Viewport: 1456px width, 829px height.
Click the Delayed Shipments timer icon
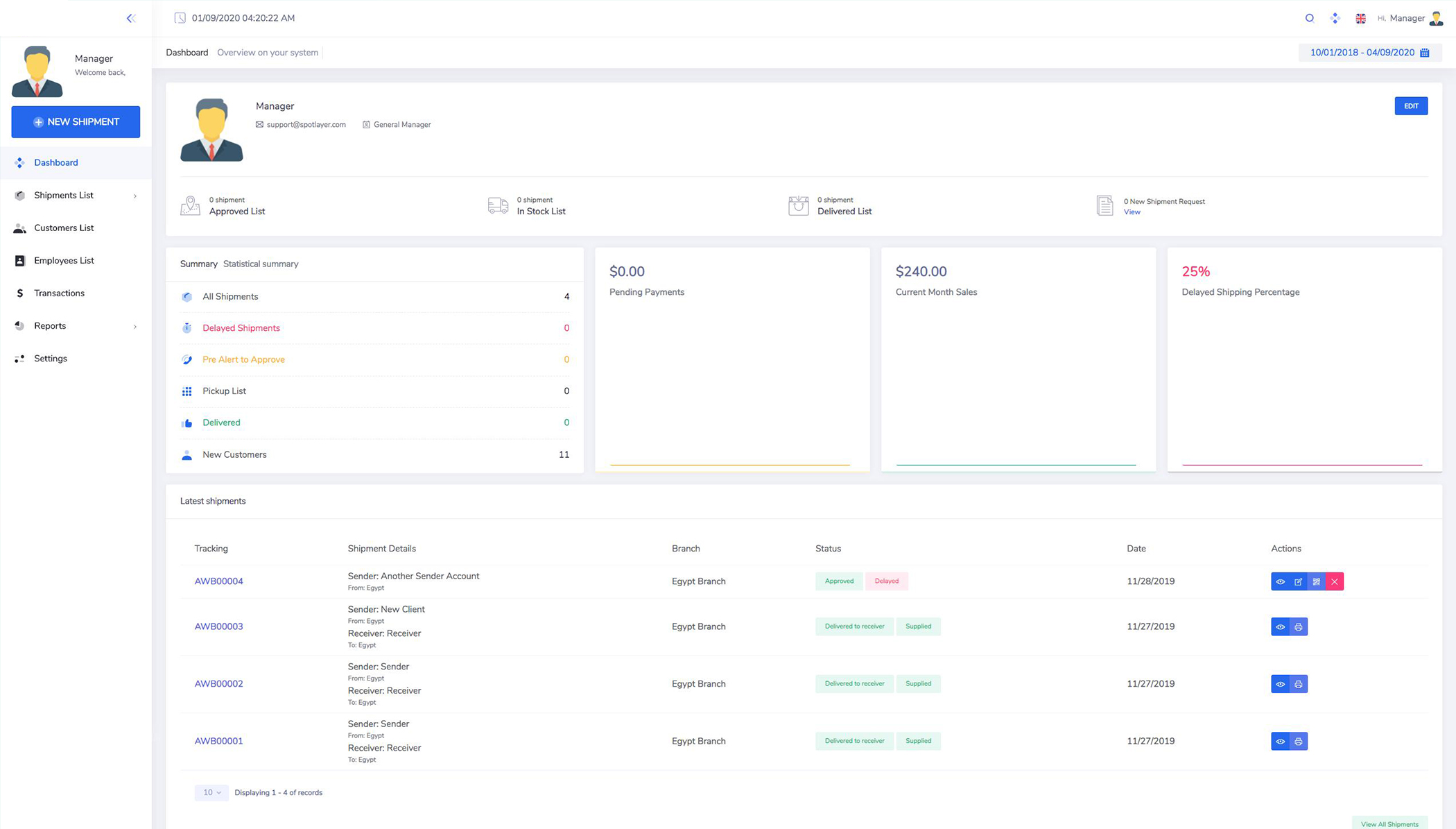click(187, 328)
